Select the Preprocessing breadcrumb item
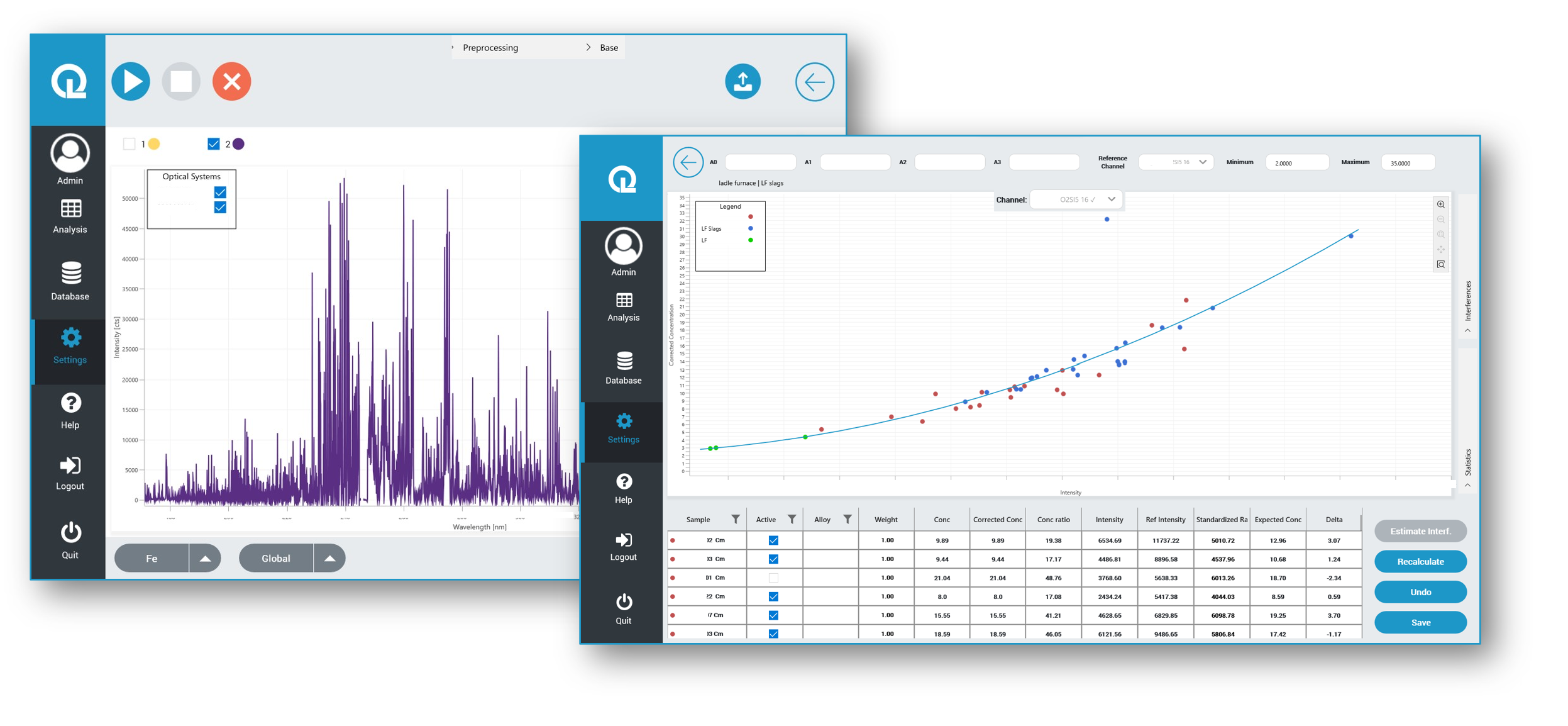 tap(490, 48)
